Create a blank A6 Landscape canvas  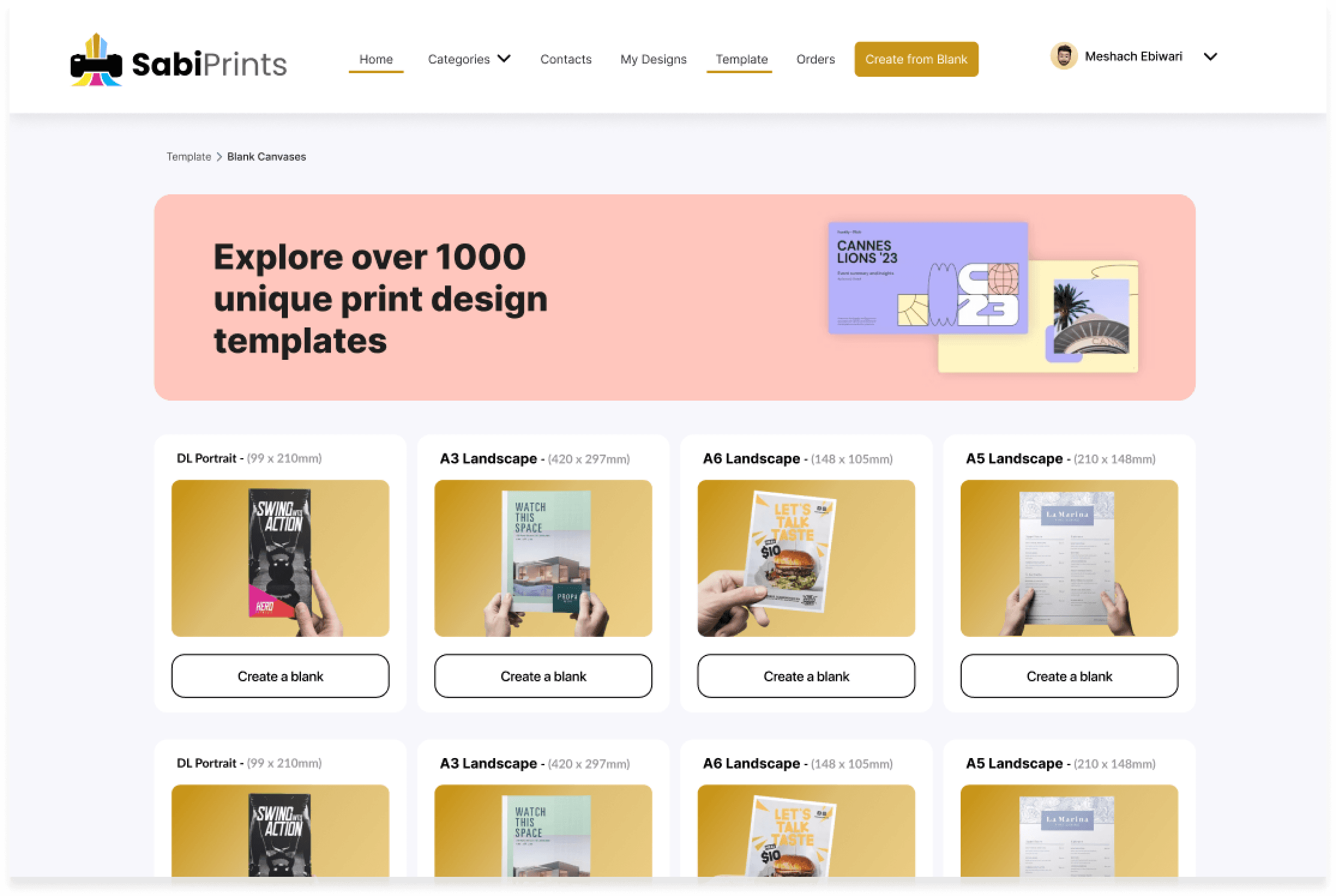tap(806, 676)
